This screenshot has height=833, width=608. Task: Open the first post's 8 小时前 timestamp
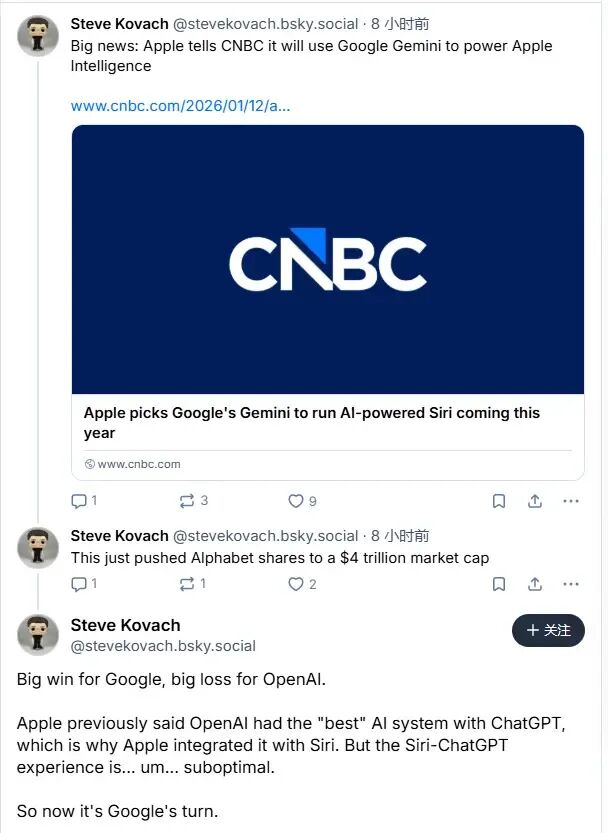coord(400,24)
